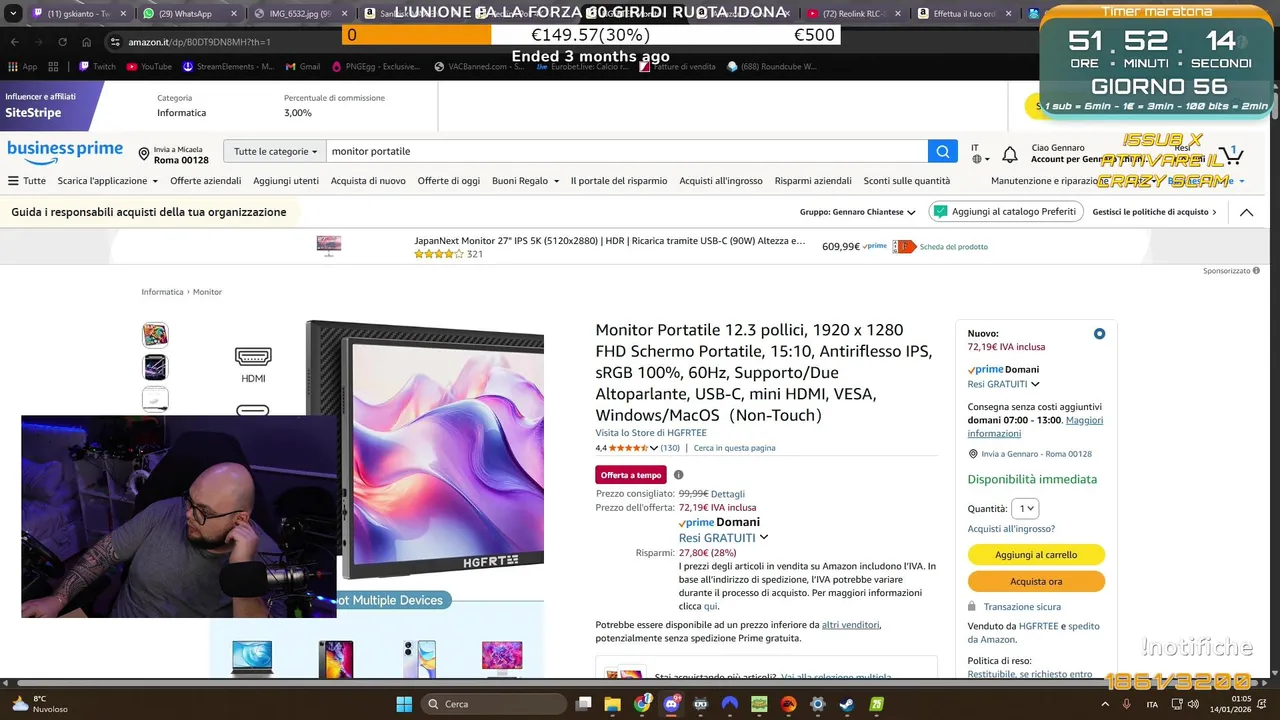Image resolution: width=1280 pixels, height=720 pixels.
Task: Click the browser address bar URL
Action: [199, 42]
